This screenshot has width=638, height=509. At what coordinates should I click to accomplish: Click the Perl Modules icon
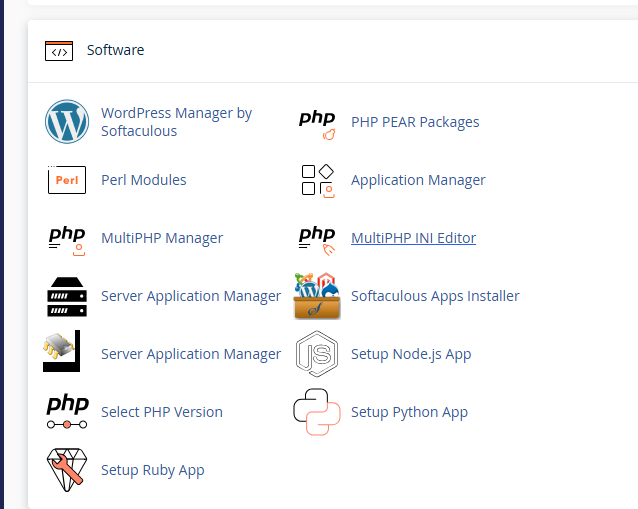coord(67,180)
